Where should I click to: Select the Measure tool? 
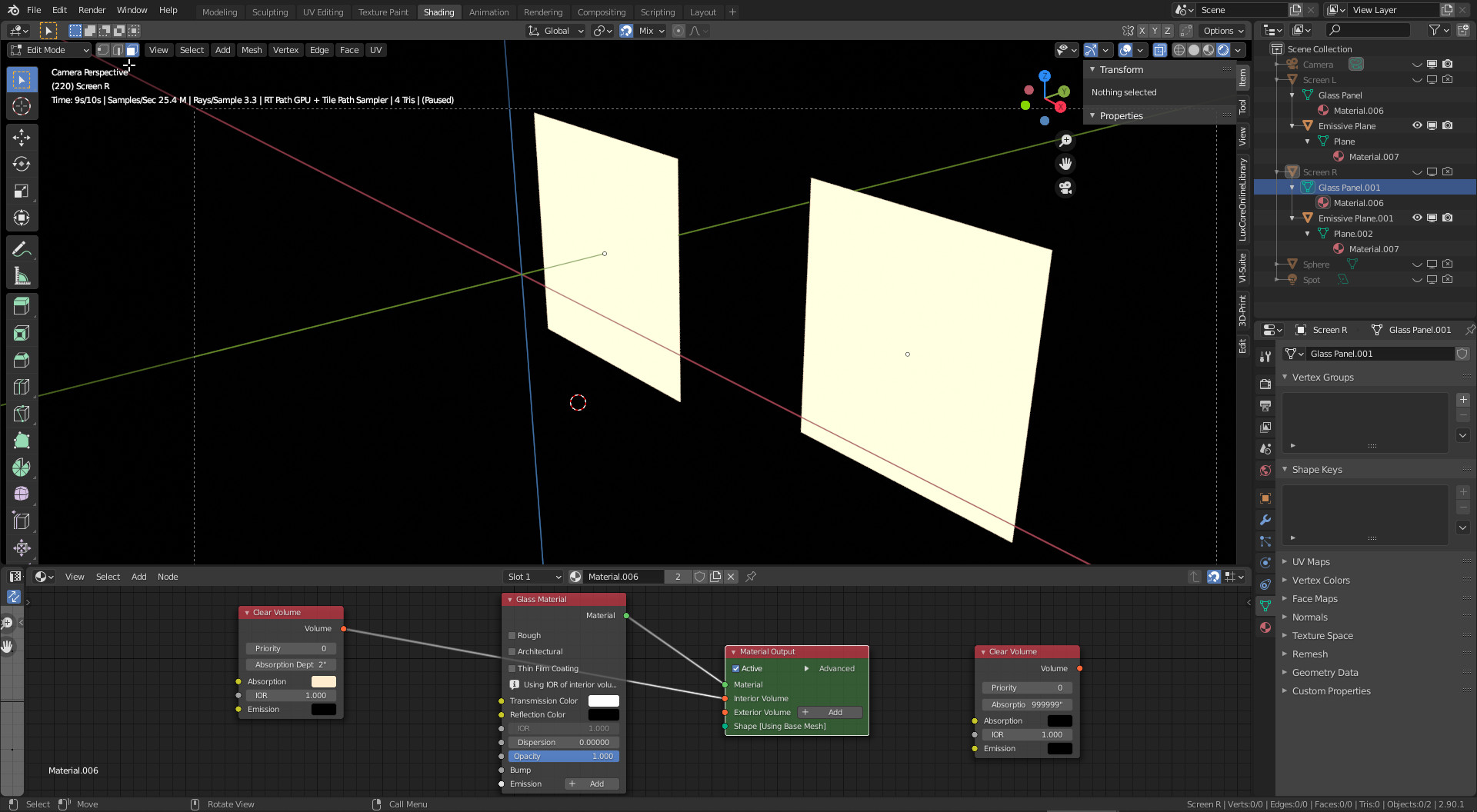(22, 276)
